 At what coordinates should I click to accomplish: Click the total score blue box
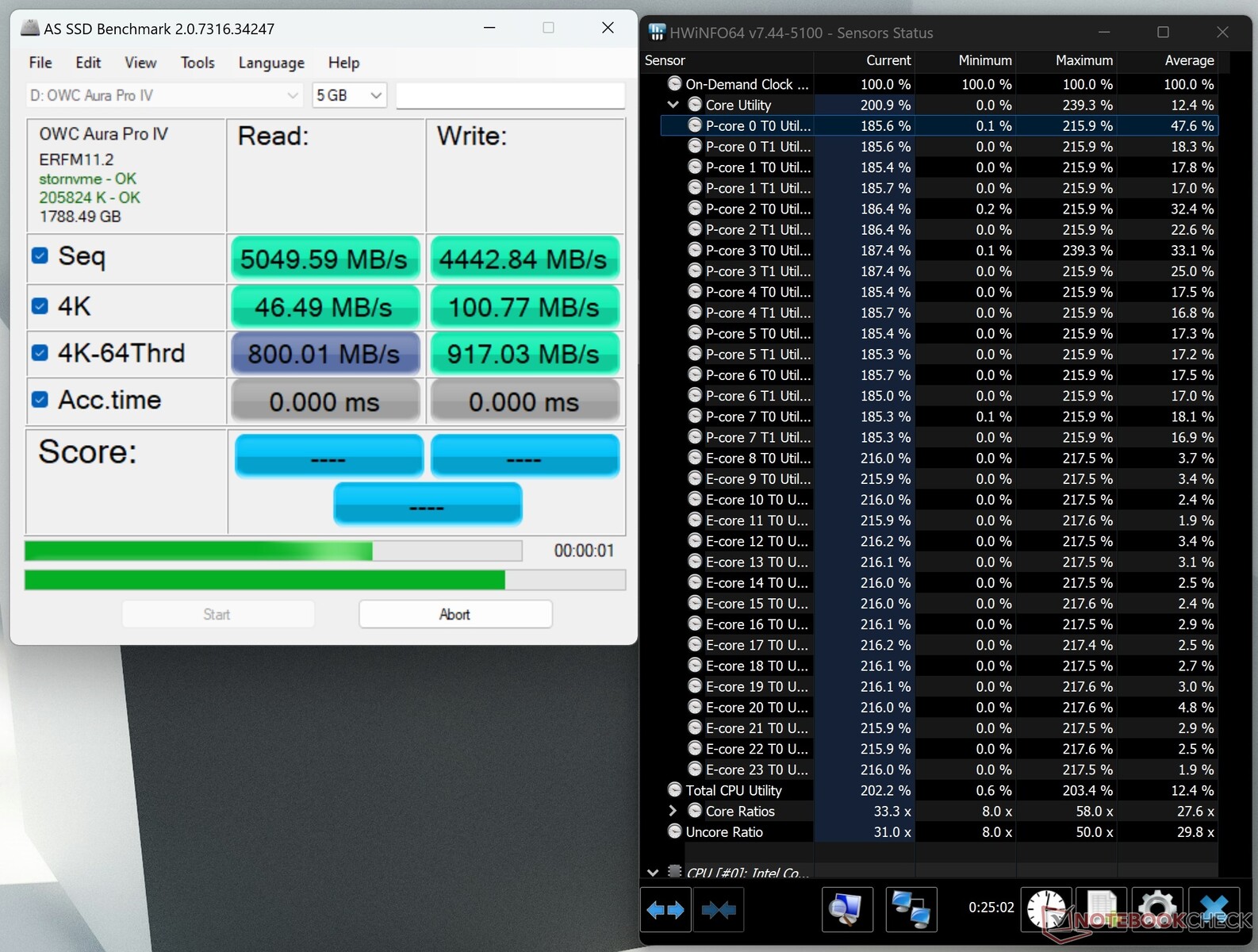(x=428, y=504)
